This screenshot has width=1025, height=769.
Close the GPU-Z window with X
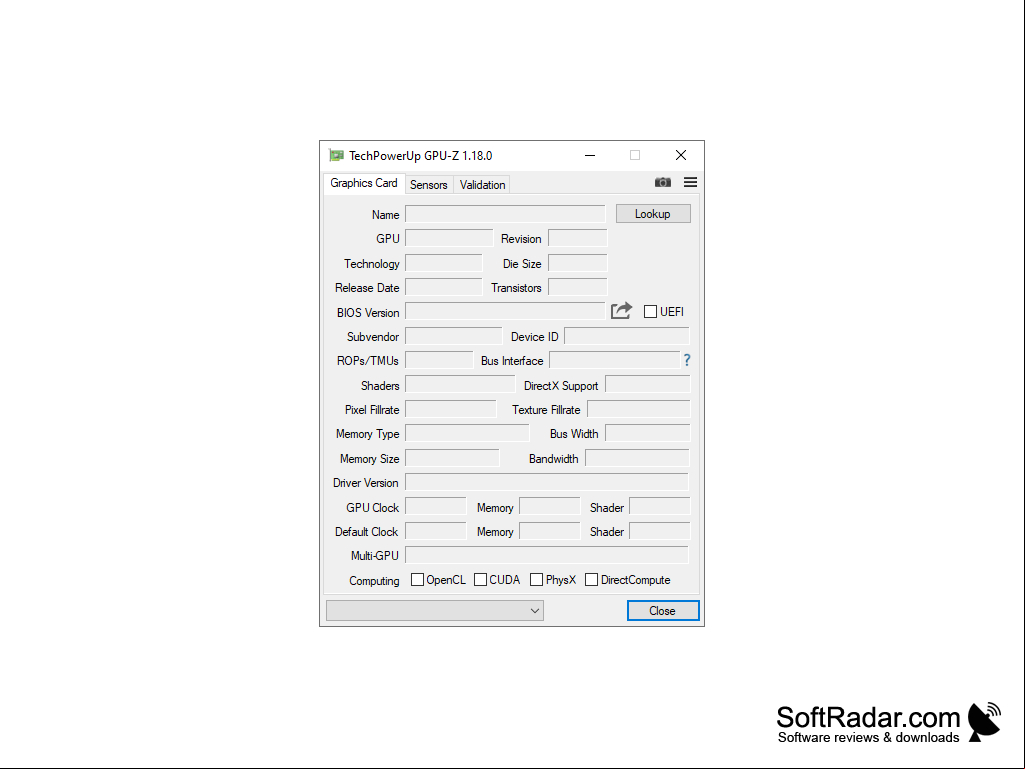(x=681, y=156)
